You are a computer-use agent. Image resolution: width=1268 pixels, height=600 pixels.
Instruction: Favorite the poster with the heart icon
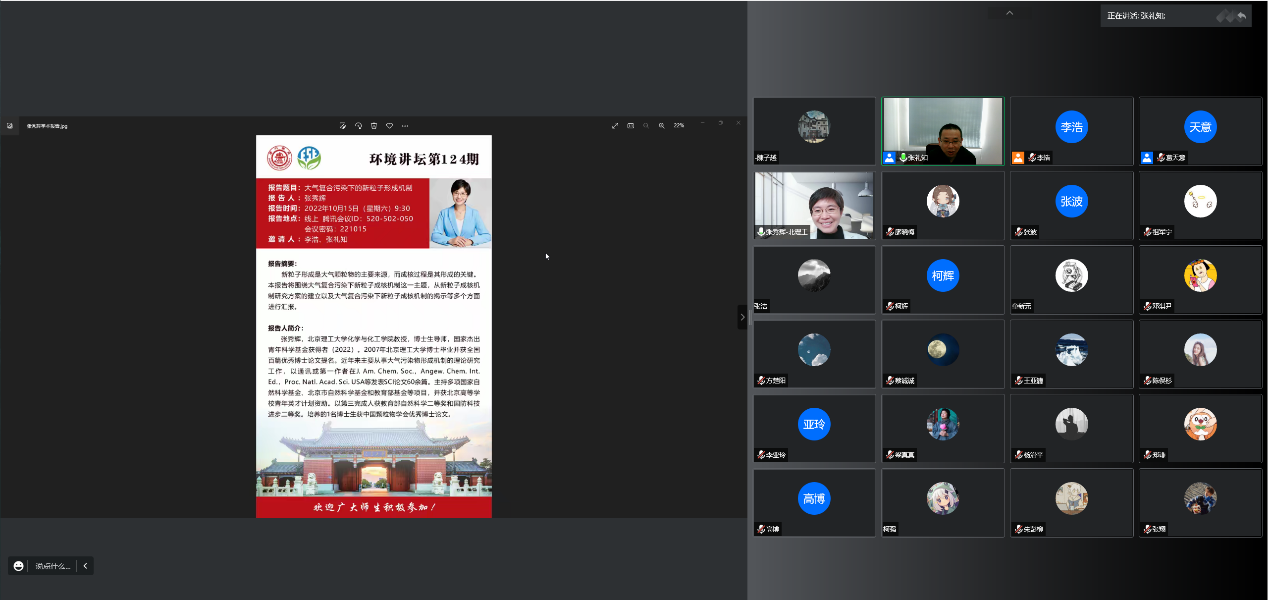(x=389, y=125)
